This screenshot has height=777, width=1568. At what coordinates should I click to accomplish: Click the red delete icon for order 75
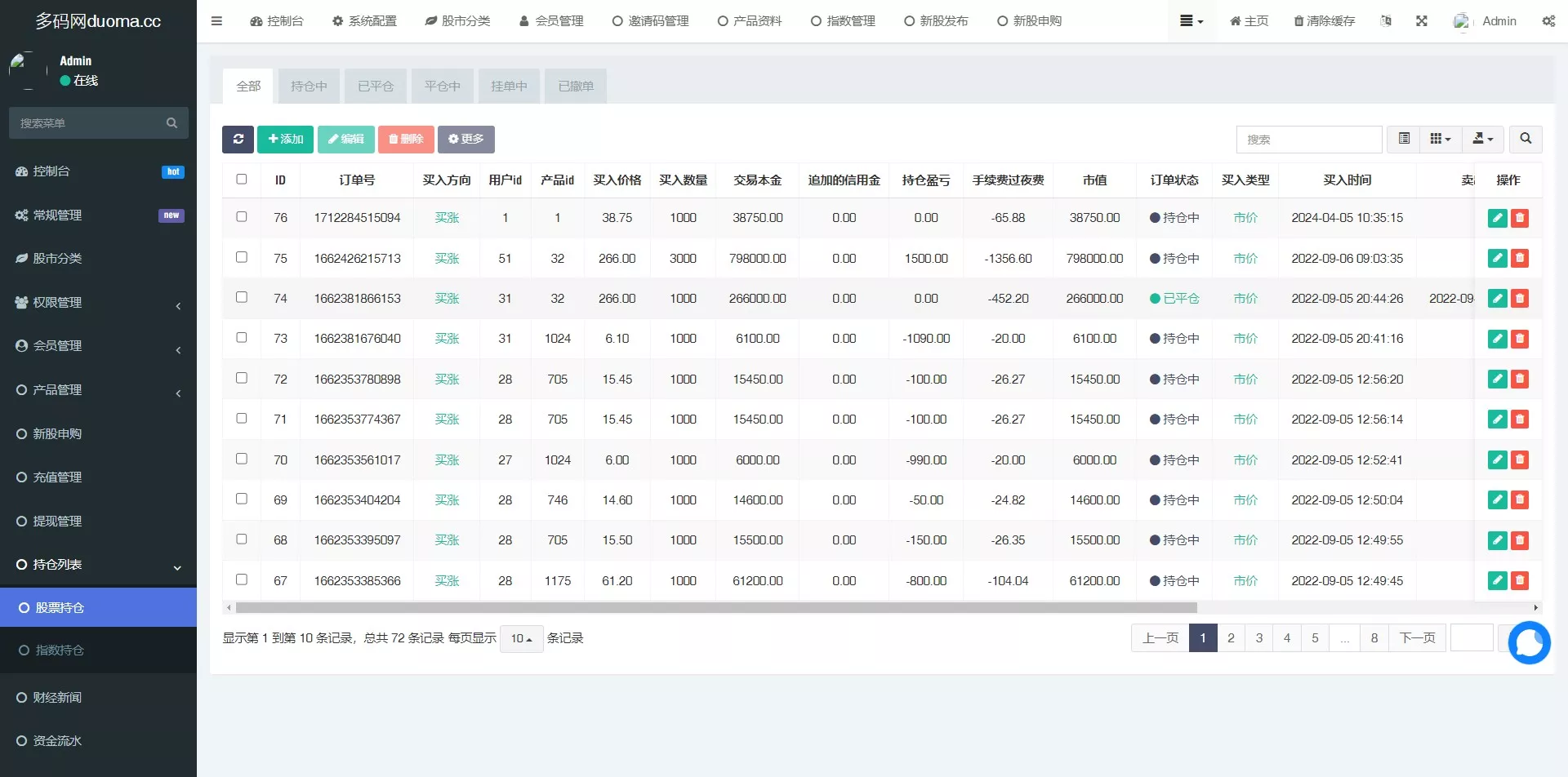pos(1519,259)
